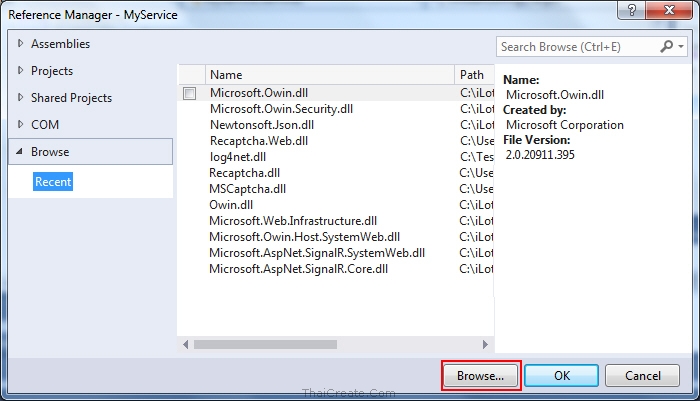Select the Recent item under Browse
Screen dimensions: 700x401
[x=53, y=182]
